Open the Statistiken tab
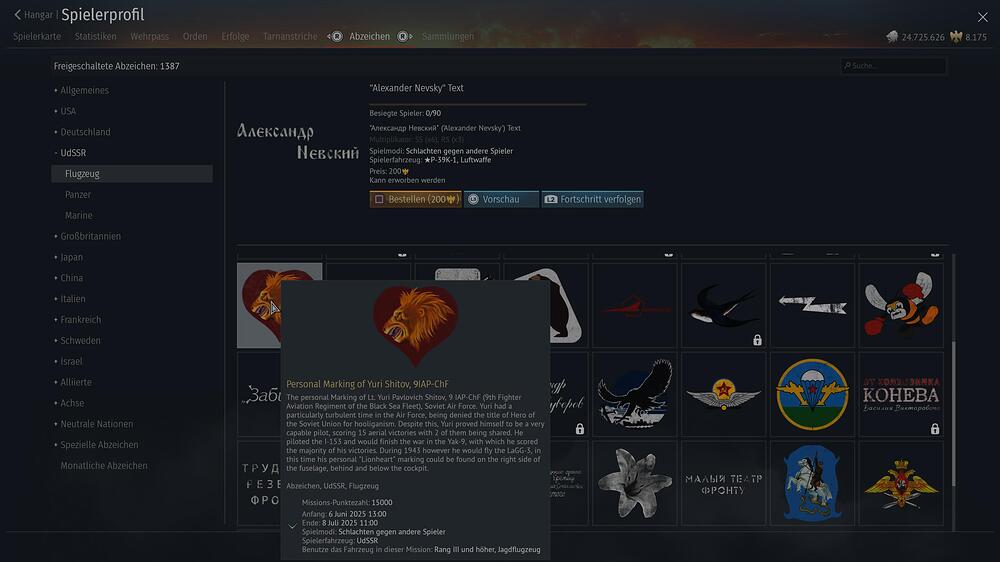1000x562 pixels. click(96, 36)
